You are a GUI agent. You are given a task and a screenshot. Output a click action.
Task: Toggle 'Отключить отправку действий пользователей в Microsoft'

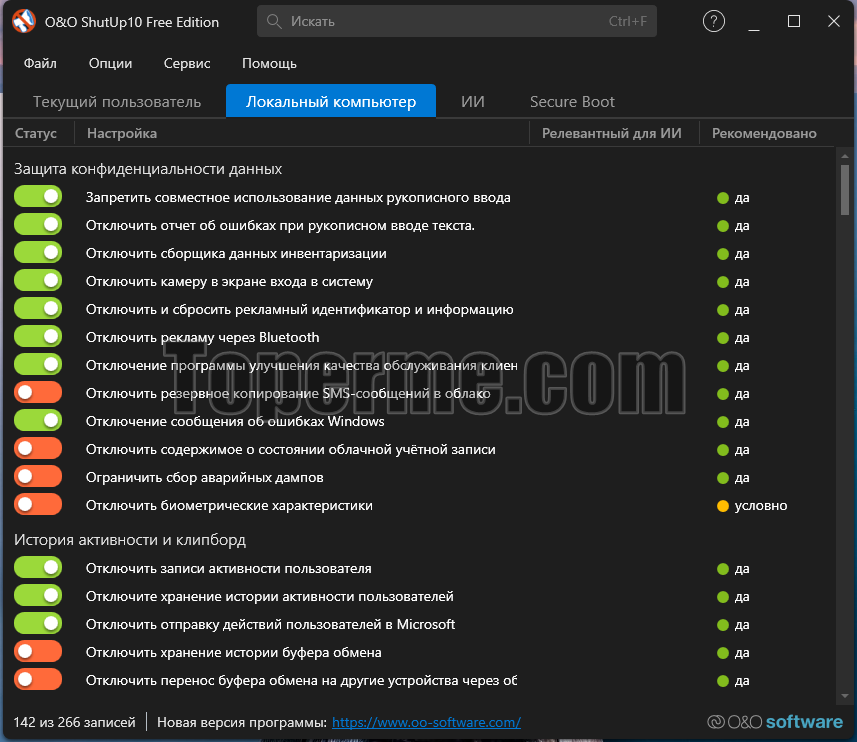[38, 623]
